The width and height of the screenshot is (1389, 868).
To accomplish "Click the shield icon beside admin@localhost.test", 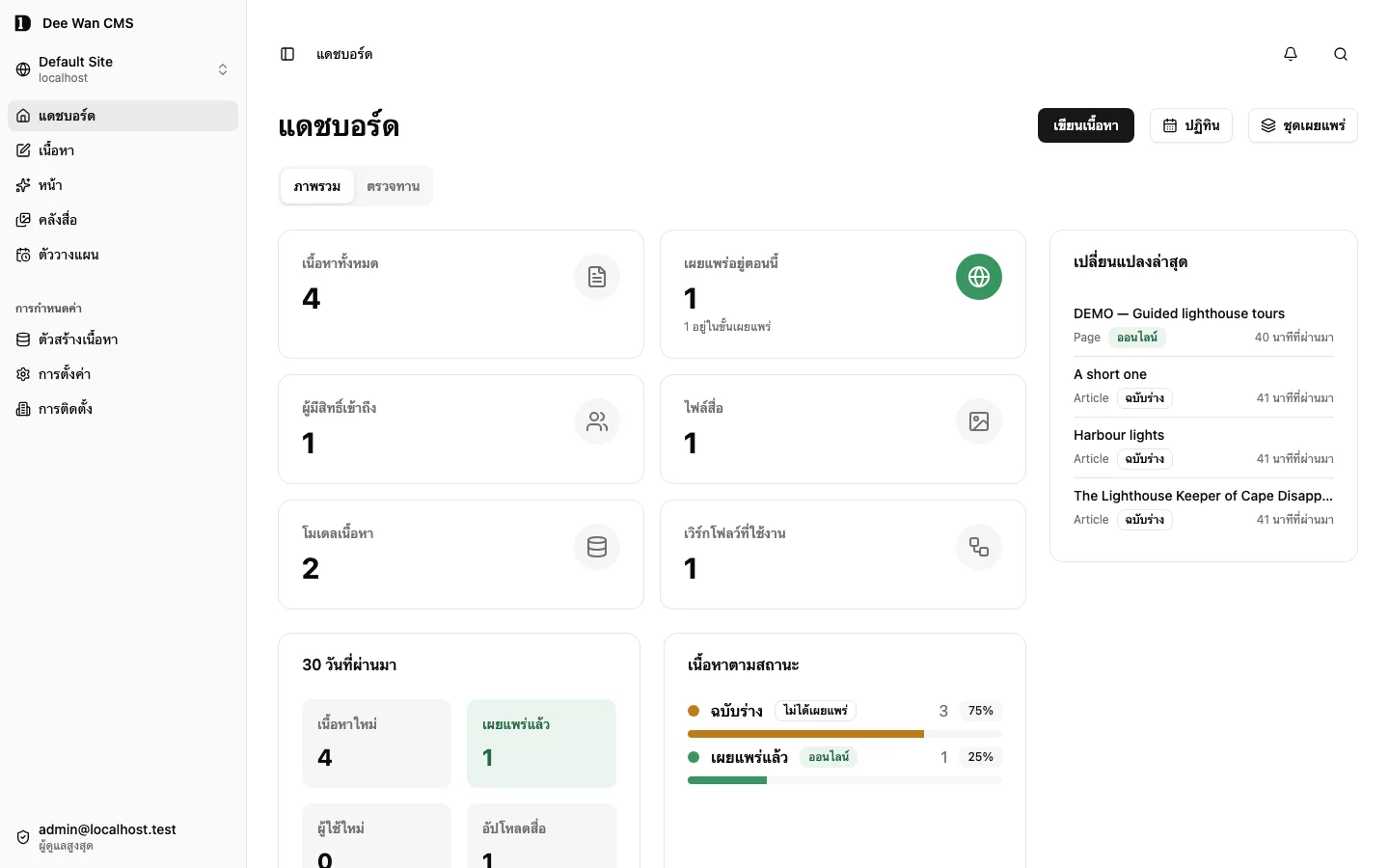I will tap(23, 837).
